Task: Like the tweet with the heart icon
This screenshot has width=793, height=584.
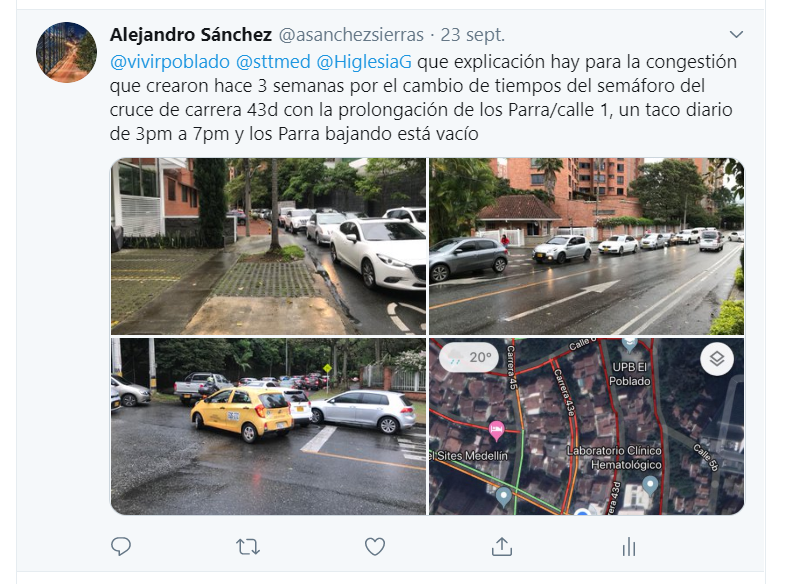Action: point(375,547)
